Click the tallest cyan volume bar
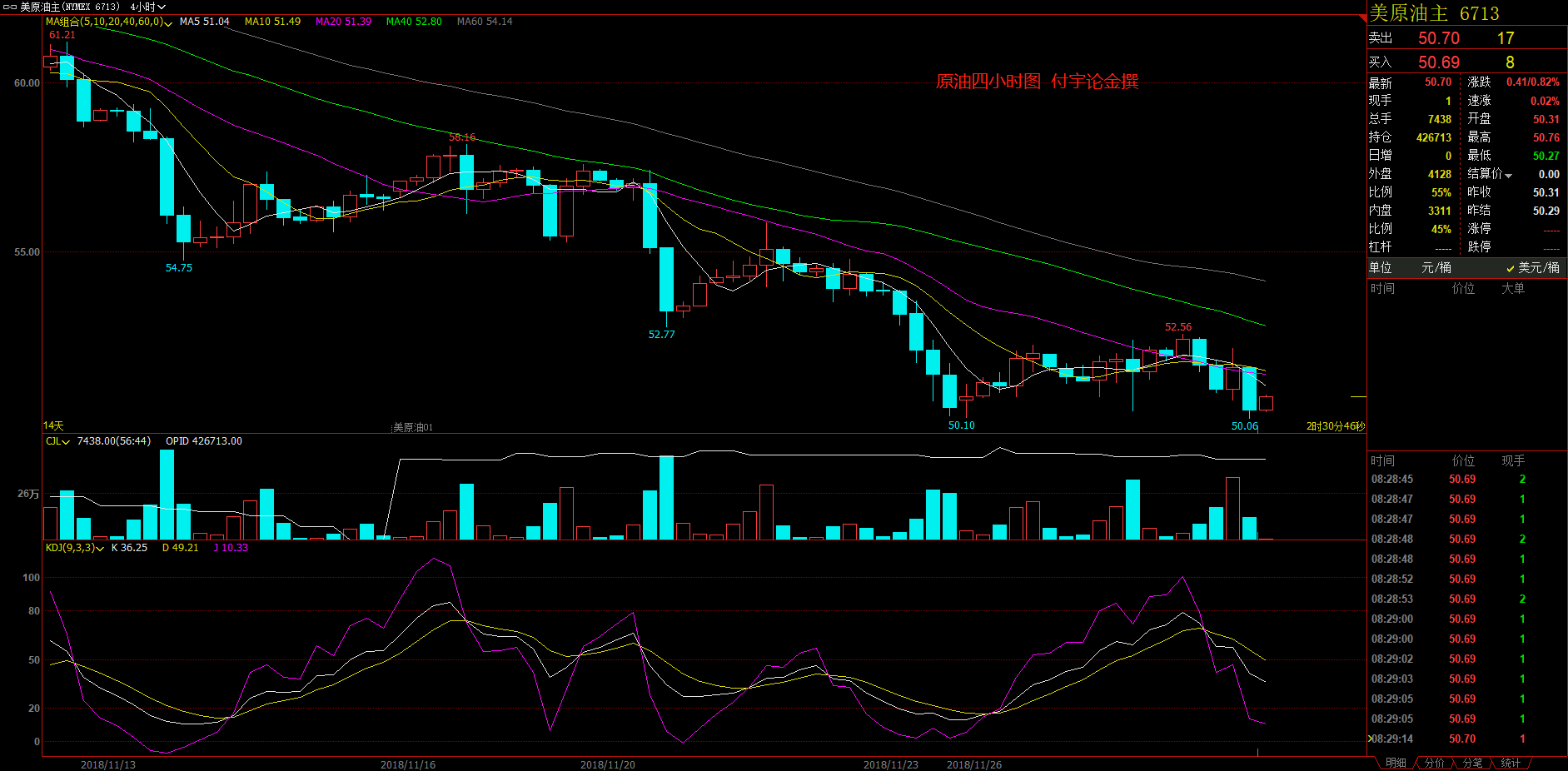This screenshot has height=771, width=1568. click(167, 495)
